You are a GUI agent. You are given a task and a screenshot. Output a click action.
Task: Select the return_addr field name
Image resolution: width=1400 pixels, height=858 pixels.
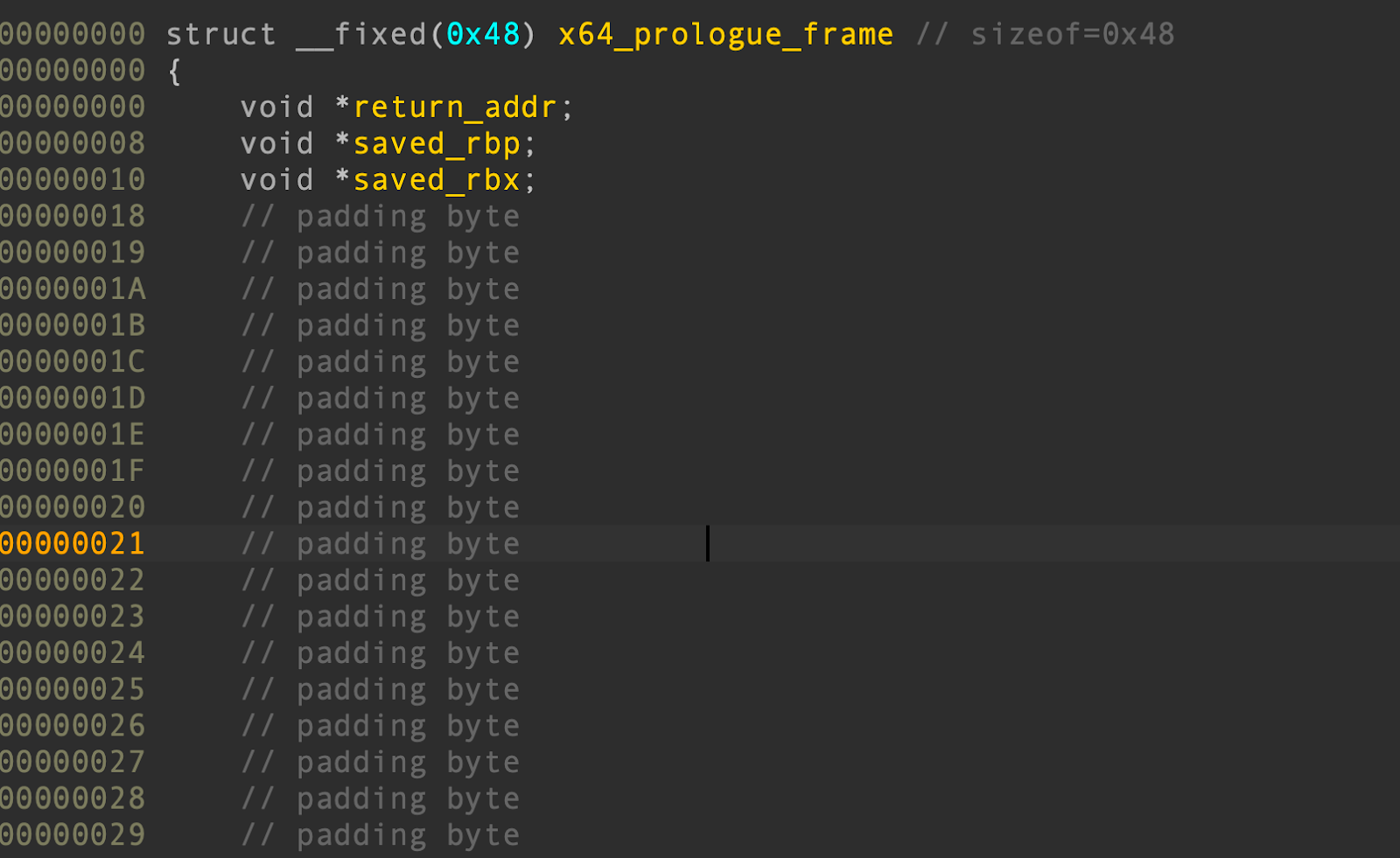point(454,107)
